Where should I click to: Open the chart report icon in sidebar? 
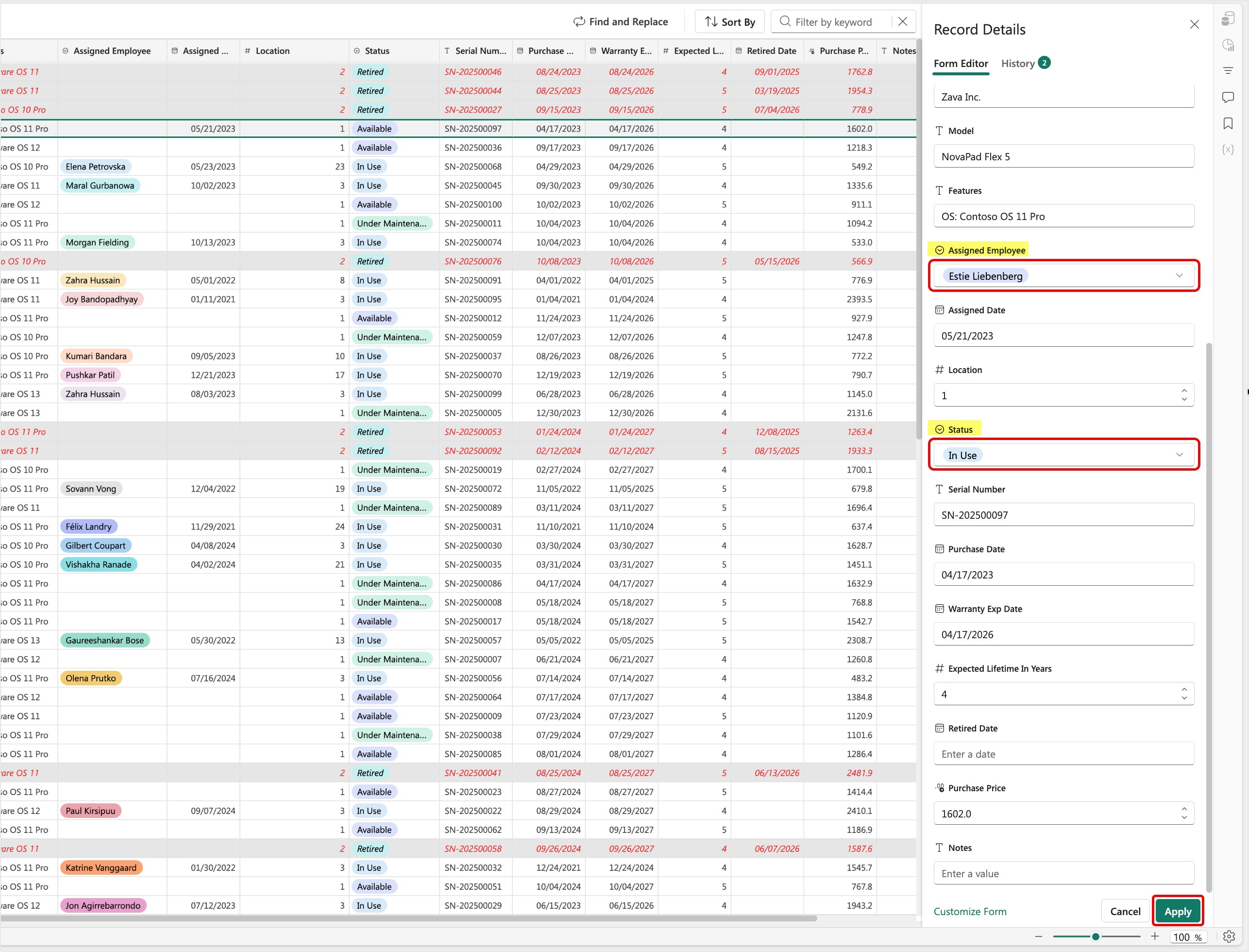point(1228,45)
